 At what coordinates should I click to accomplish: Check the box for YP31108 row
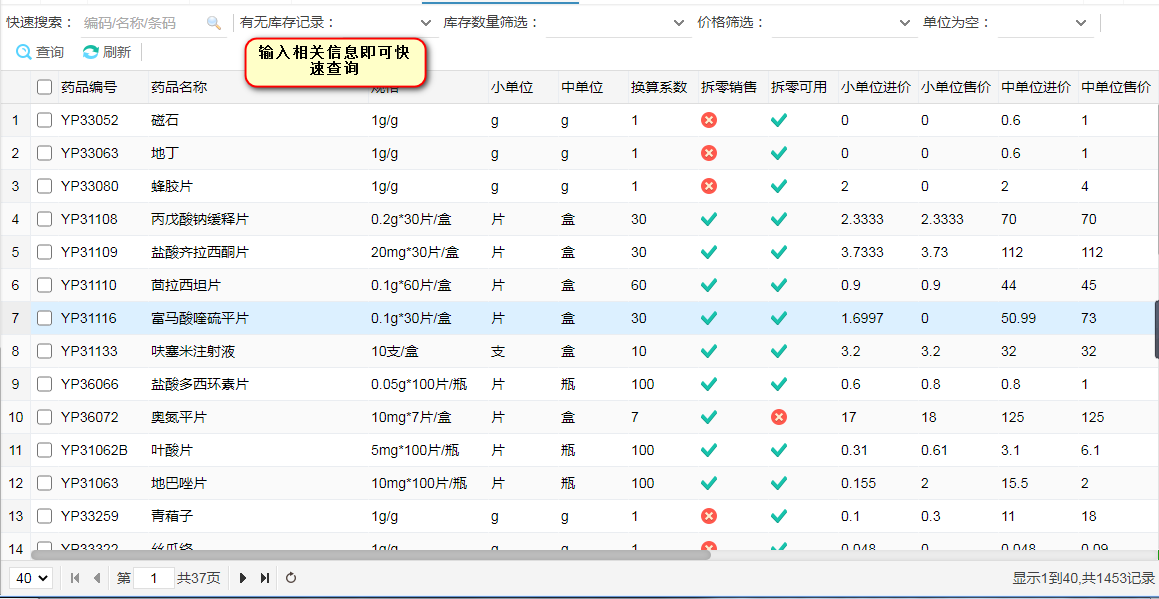[x=44, y=219]
